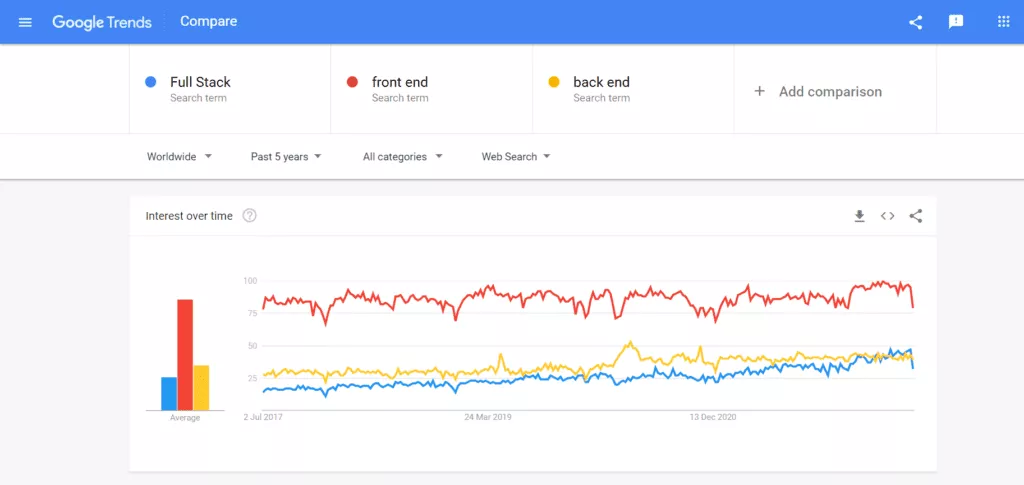Click the help icon beside Interest over time
Viewport: 1024px width, 485px height.
(x=250, y=216)
